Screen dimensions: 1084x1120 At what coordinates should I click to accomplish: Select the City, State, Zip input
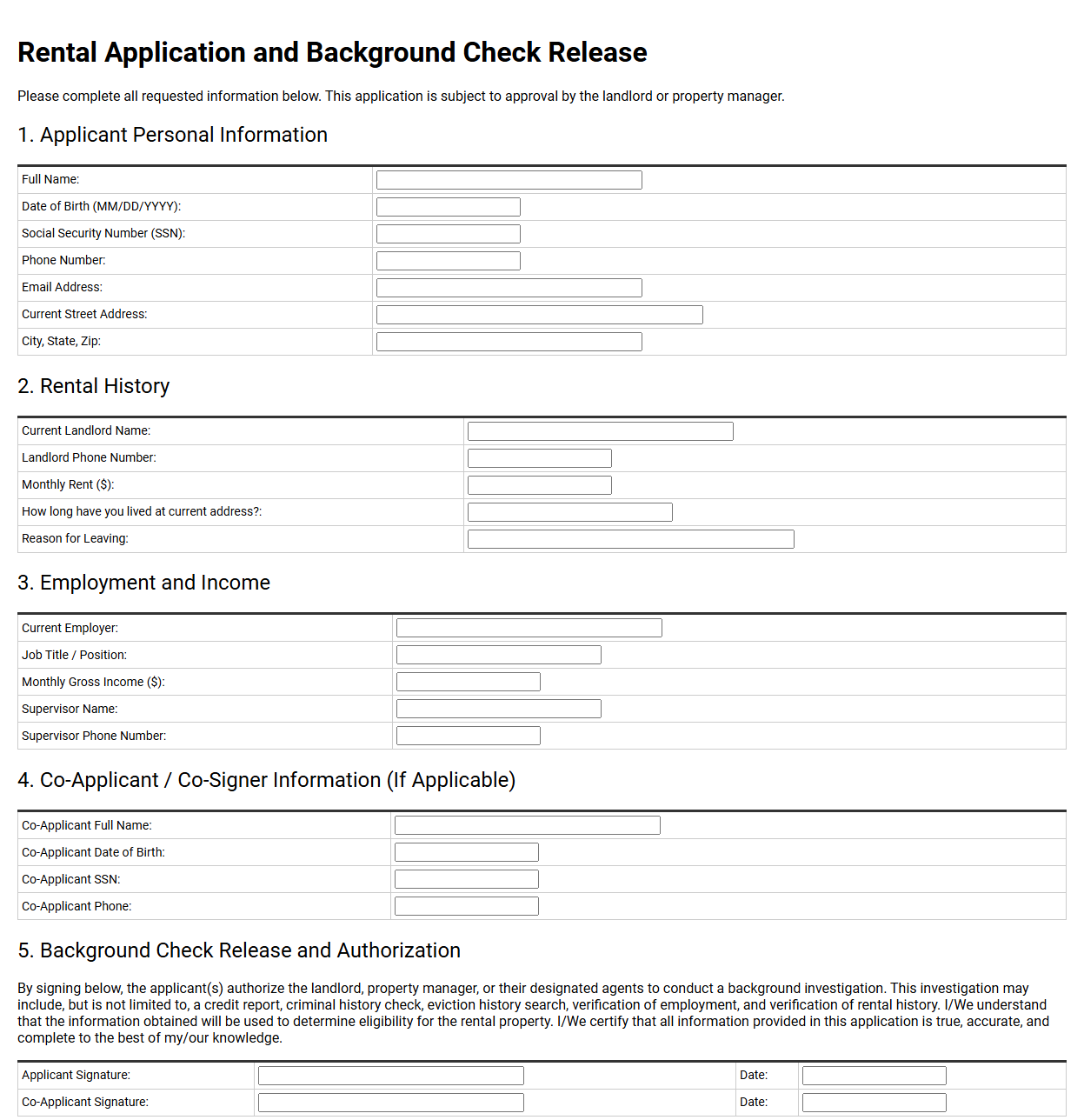pyautogui.click(x=509, y=342)
